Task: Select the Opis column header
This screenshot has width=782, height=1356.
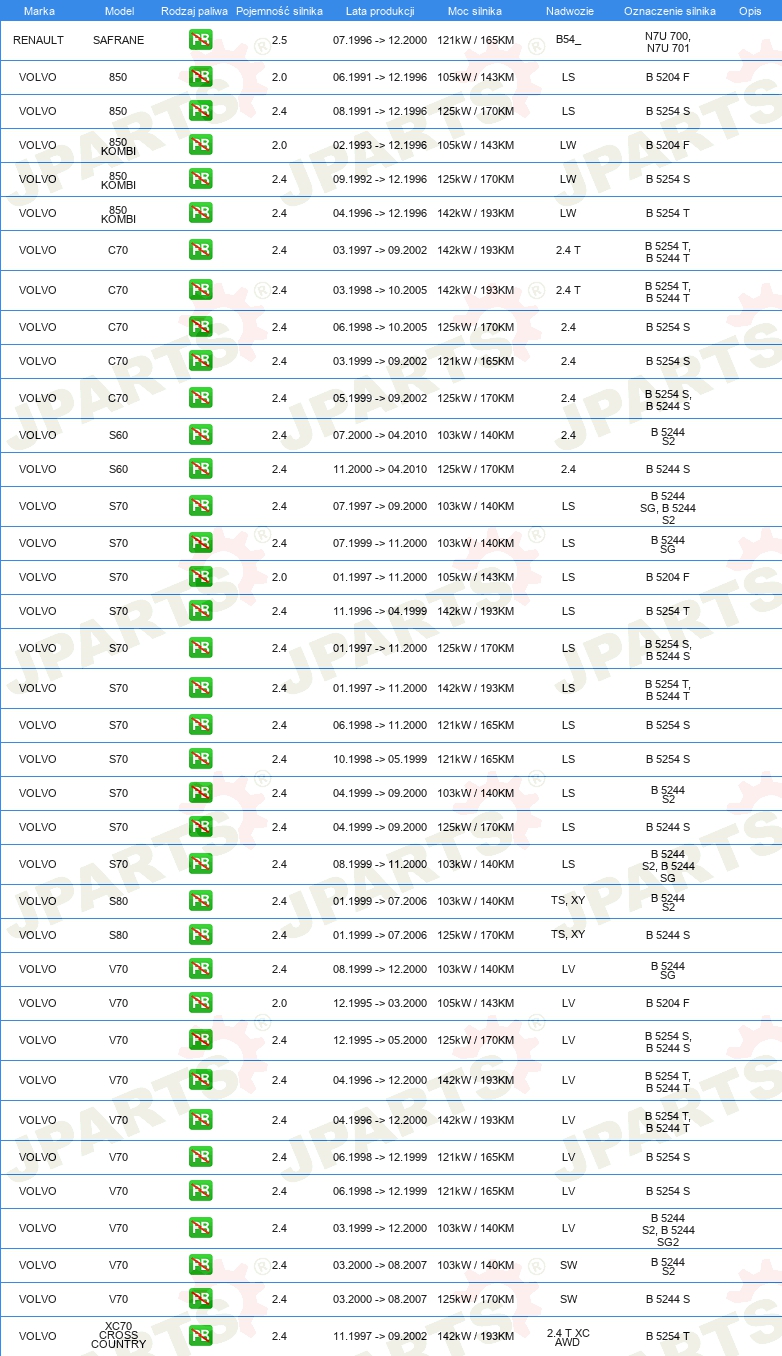Action: tap(749, 11)
